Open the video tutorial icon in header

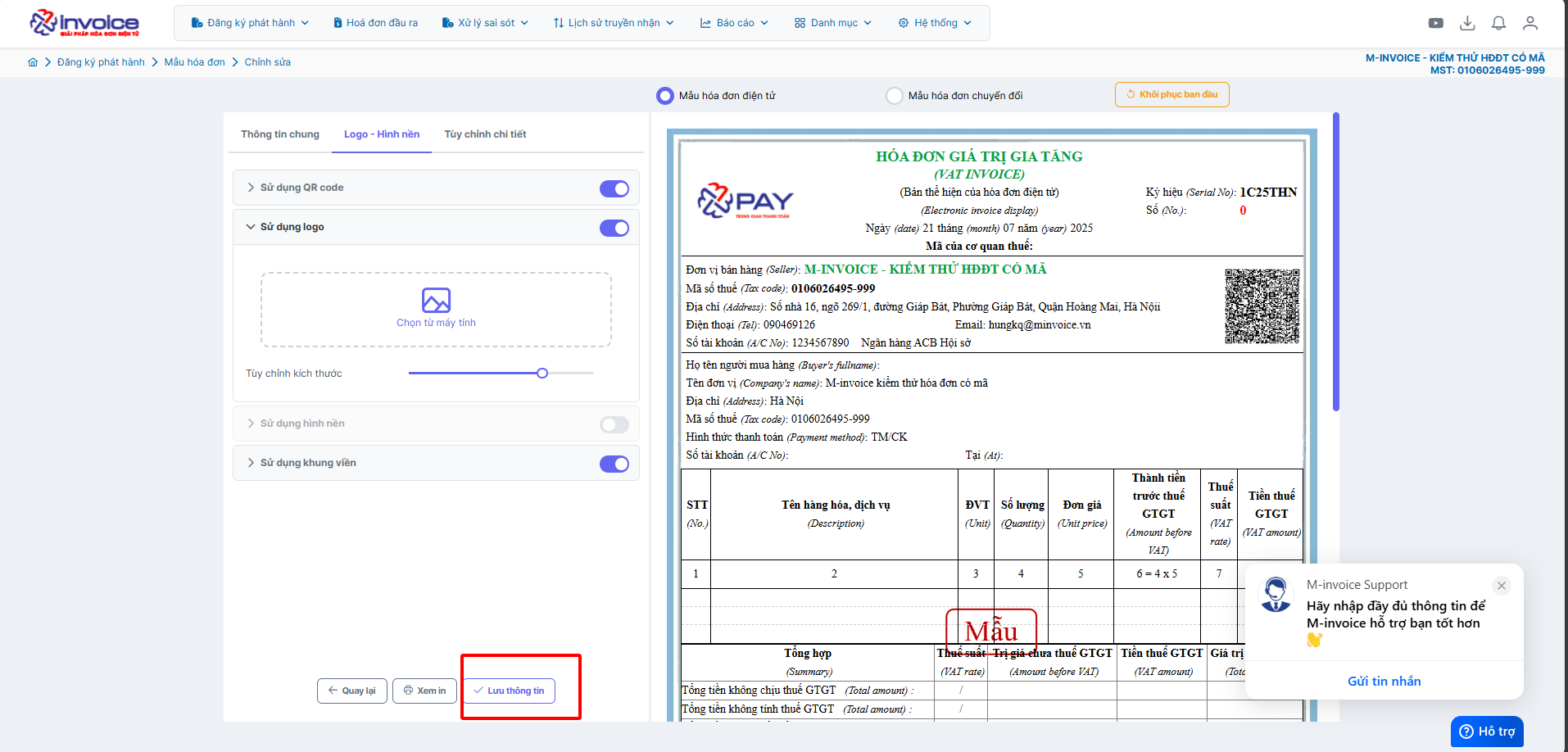[1436, 23]
